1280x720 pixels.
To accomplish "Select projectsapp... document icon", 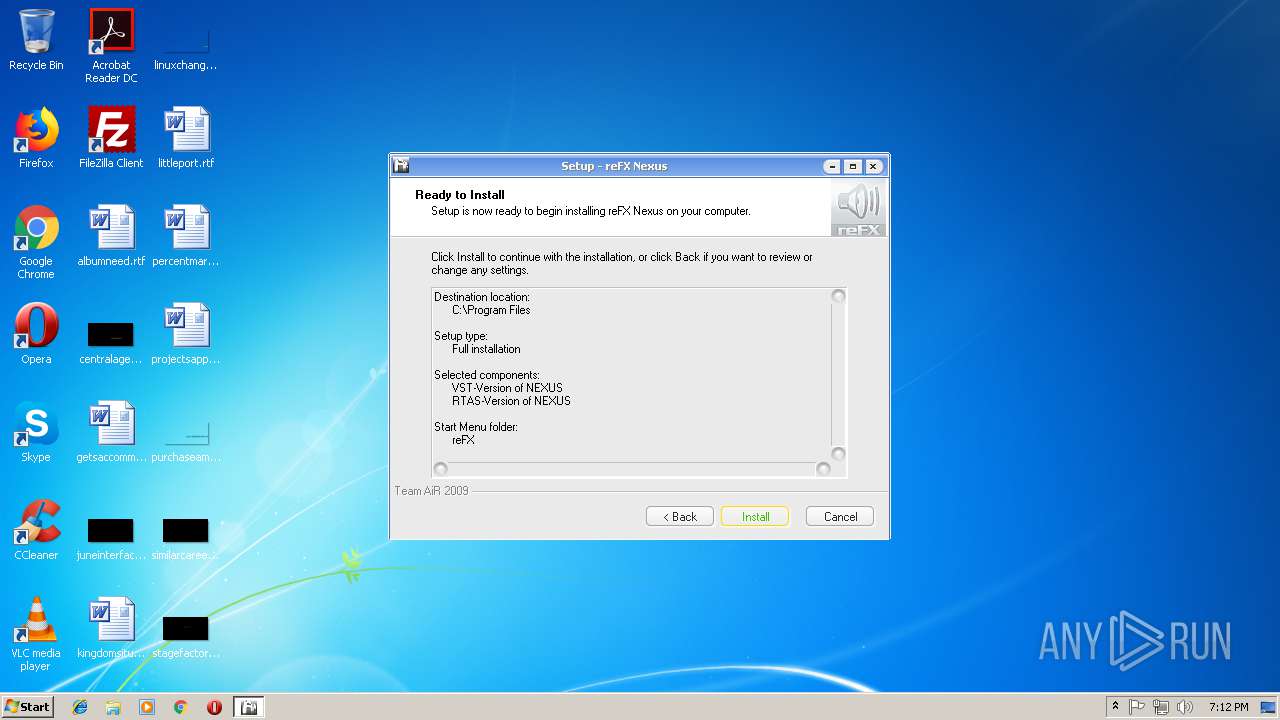I will tap(186, 334).
